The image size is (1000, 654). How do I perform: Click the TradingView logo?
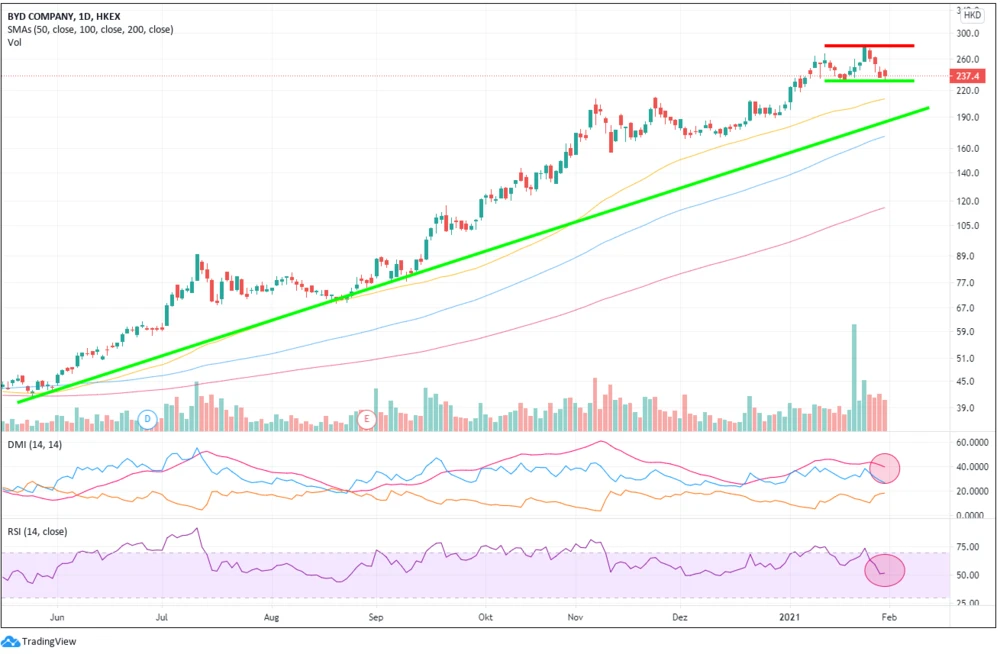[x=40, y=641]
